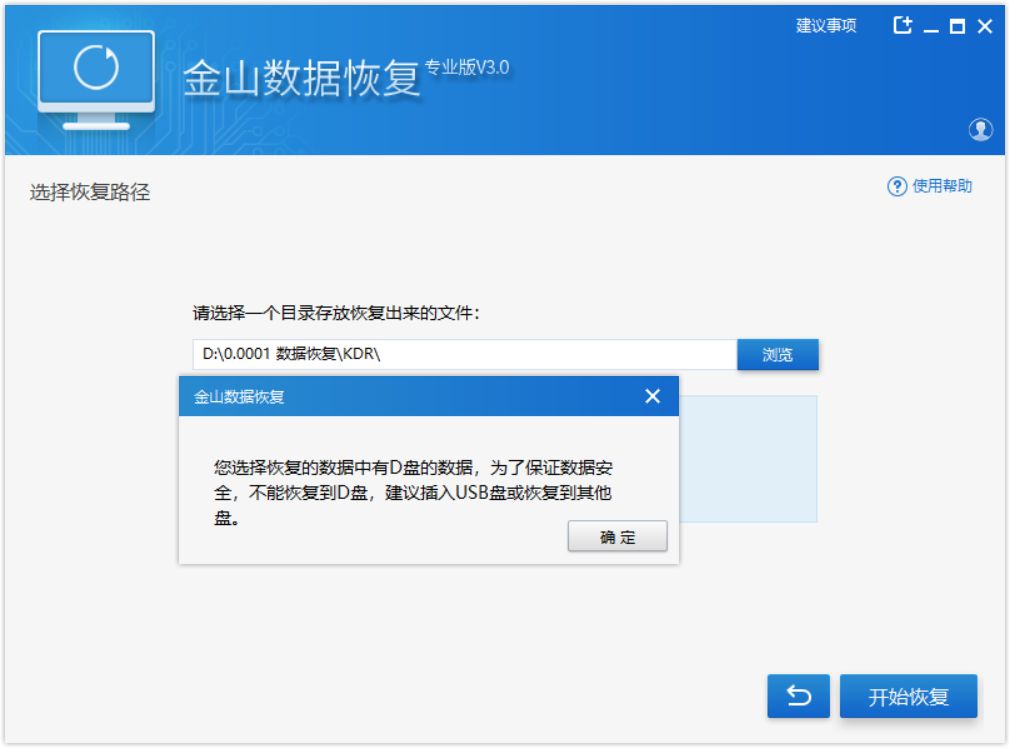Minimize the data recovery window

click(931, 28)
